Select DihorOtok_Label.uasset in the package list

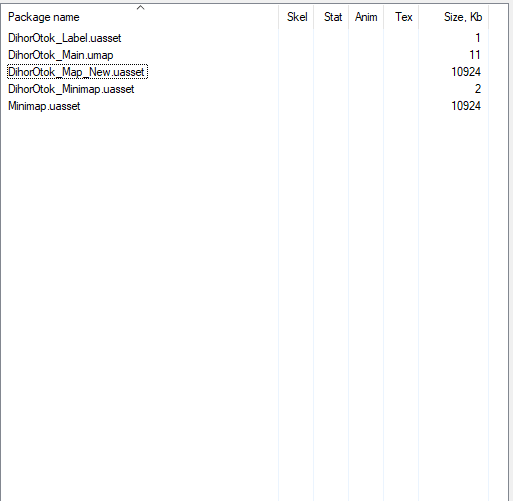point(65,38)
